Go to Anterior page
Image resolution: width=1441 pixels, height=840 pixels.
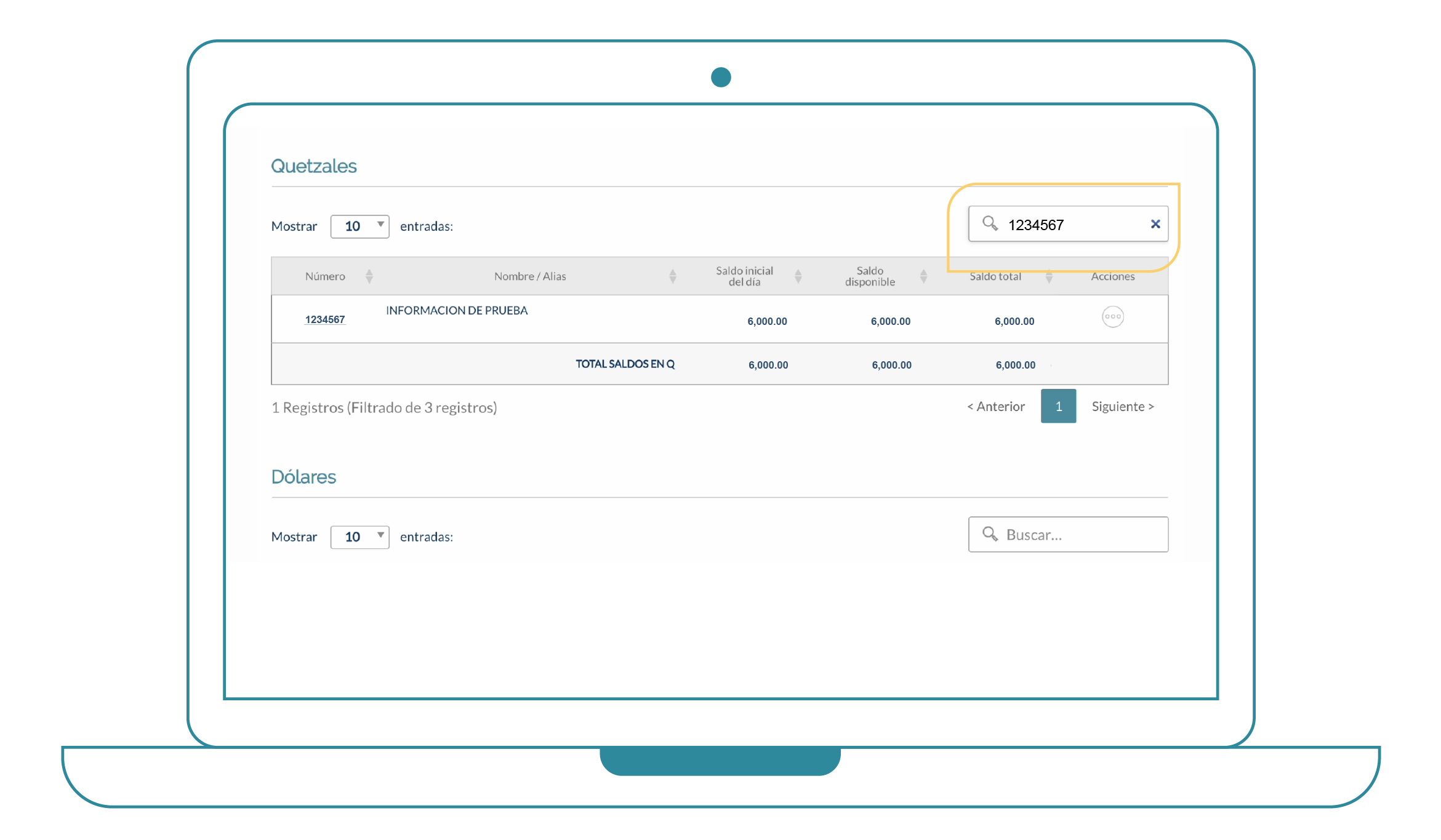[x=996, y=406]
